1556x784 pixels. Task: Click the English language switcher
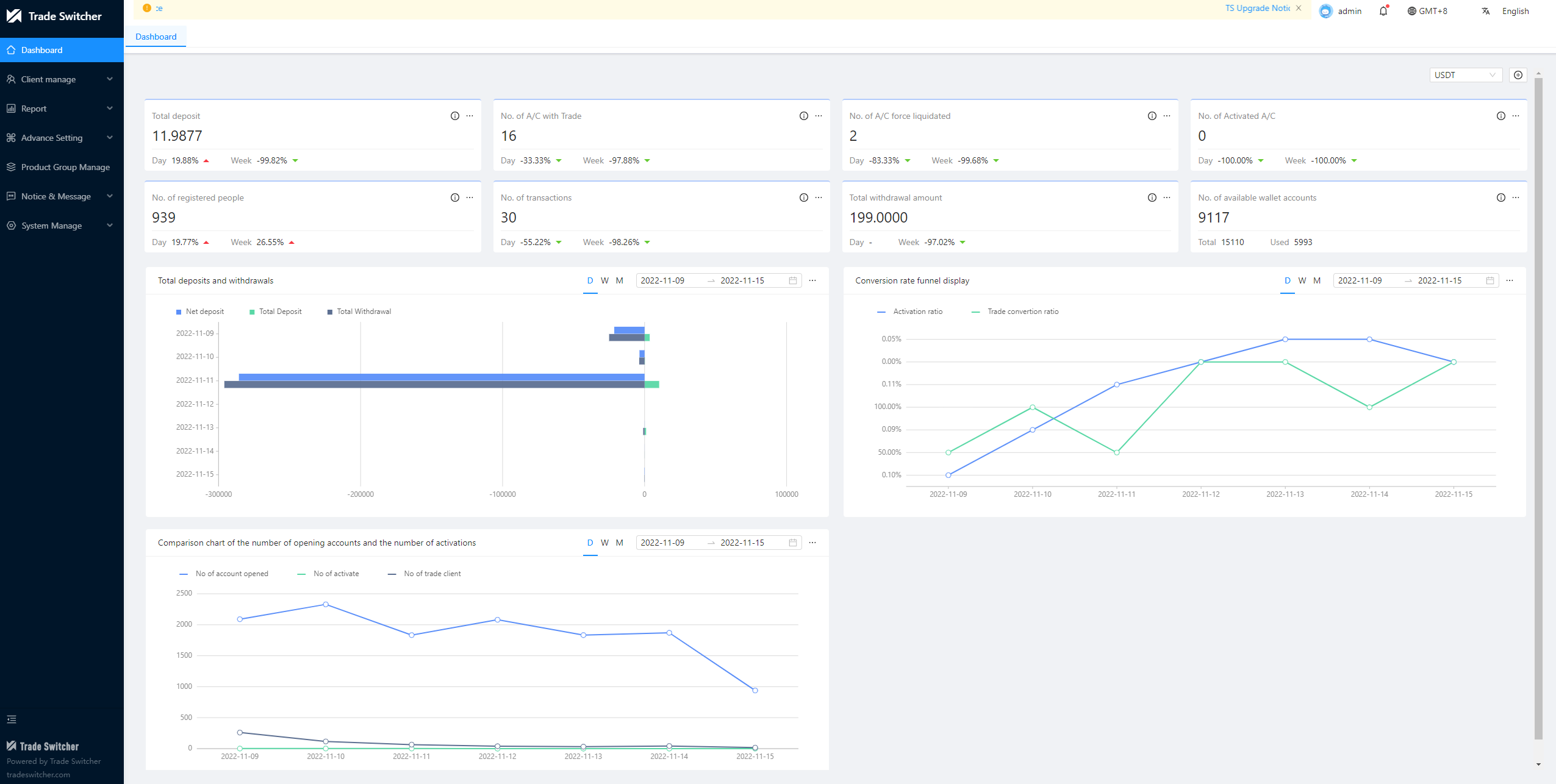tap(1515, 11)
